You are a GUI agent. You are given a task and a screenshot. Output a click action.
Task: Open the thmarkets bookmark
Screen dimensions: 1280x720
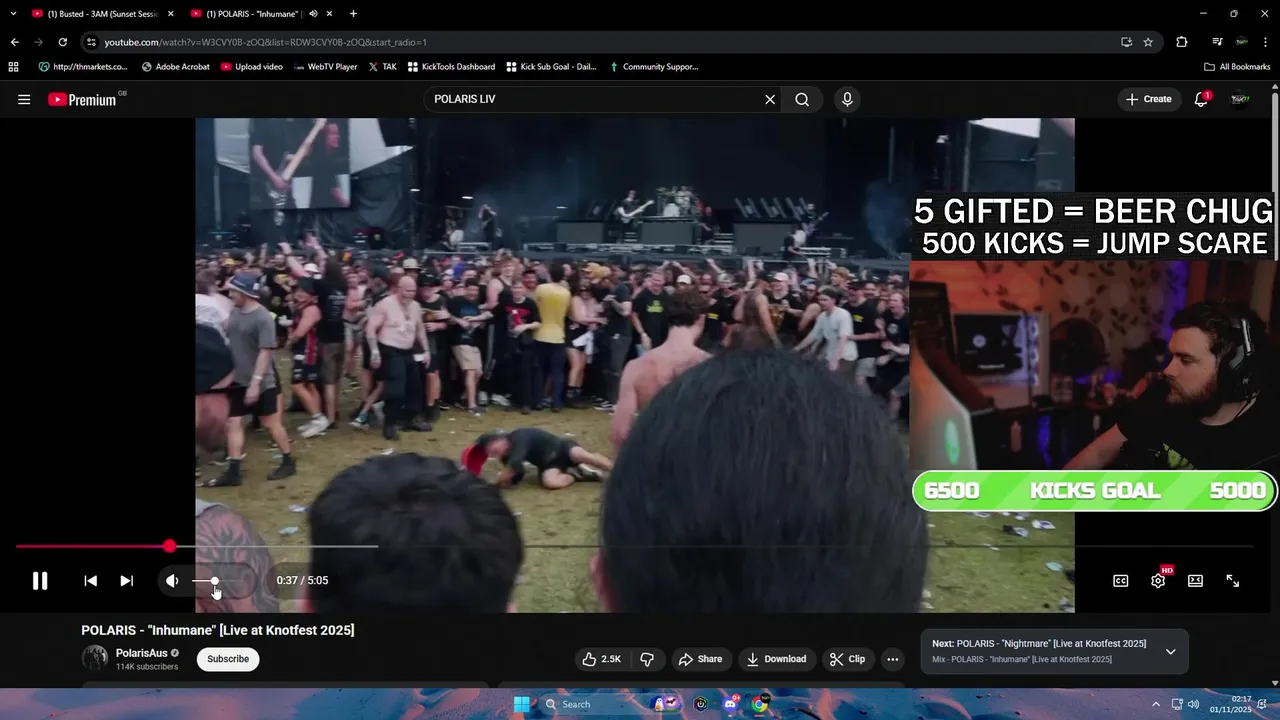pos(83,67)
